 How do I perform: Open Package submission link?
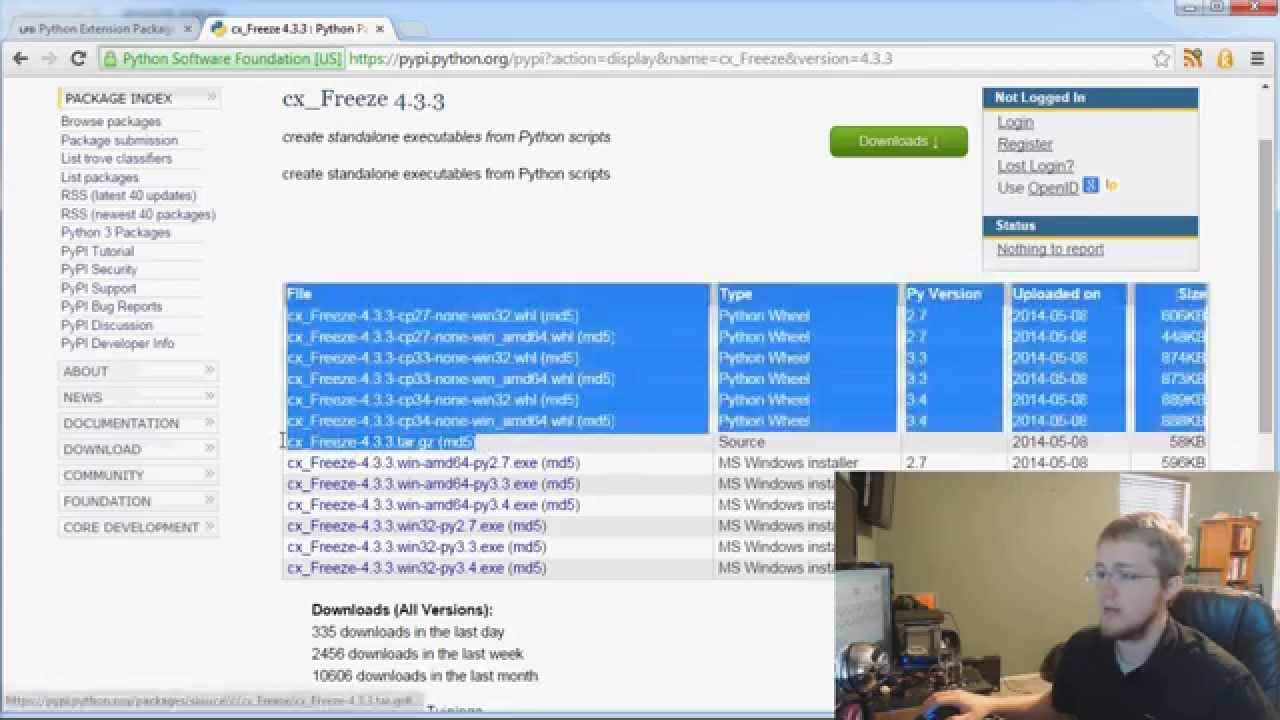(119, 140)
